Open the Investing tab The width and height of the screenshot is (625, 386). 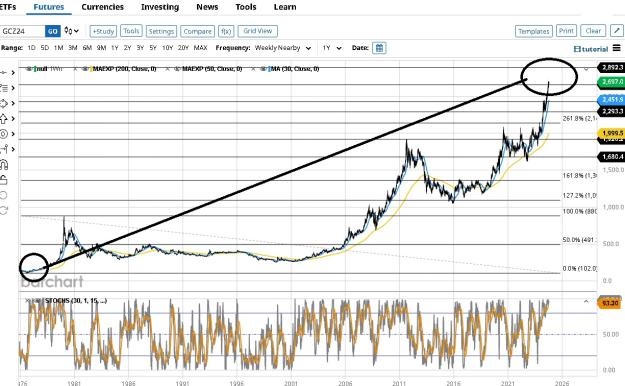click(x=160, y=7)
